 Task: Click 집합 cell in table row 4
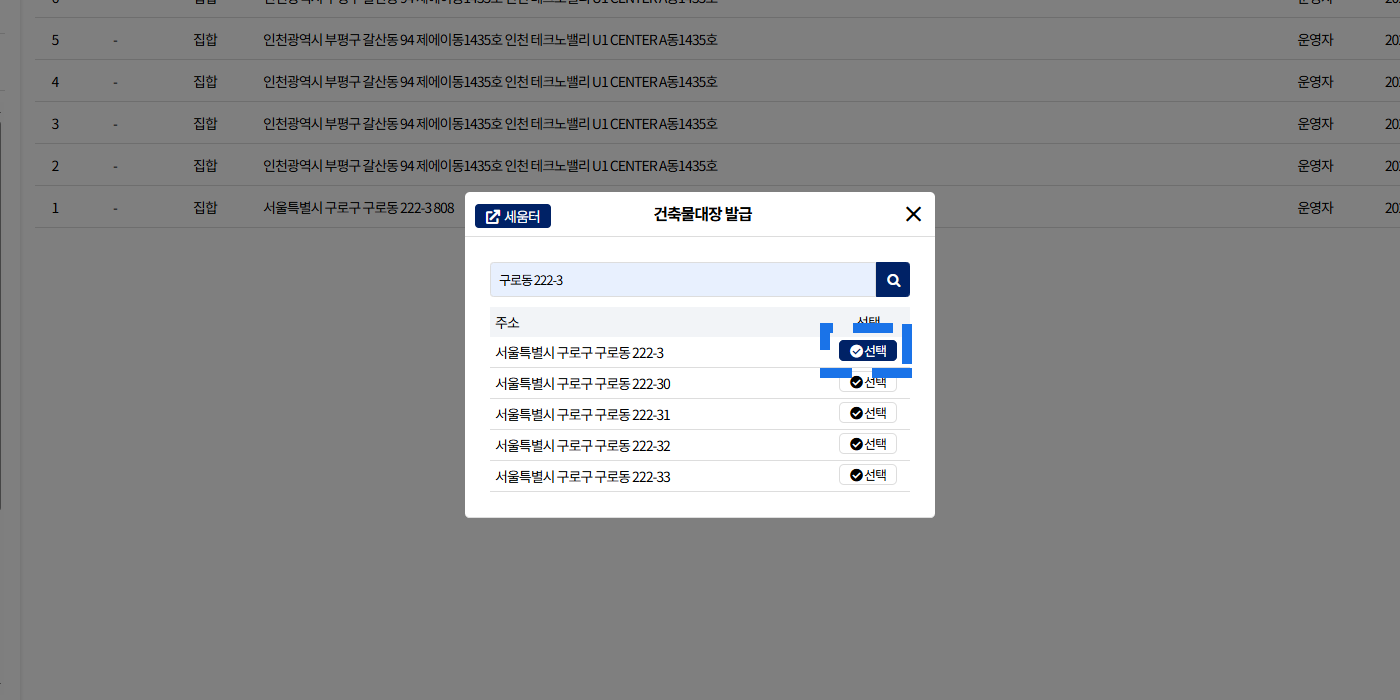pos(205,82)
